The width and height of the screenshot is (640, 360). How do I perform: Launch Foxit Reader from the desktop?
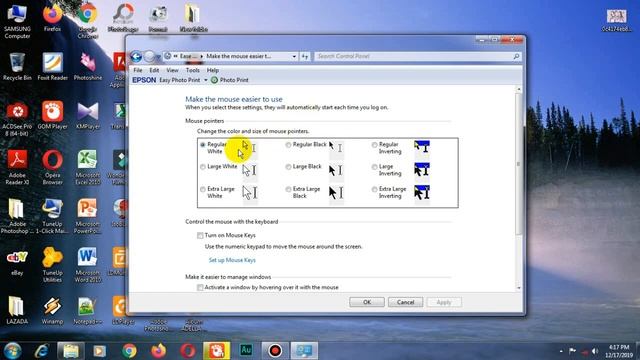coord(53,66)
